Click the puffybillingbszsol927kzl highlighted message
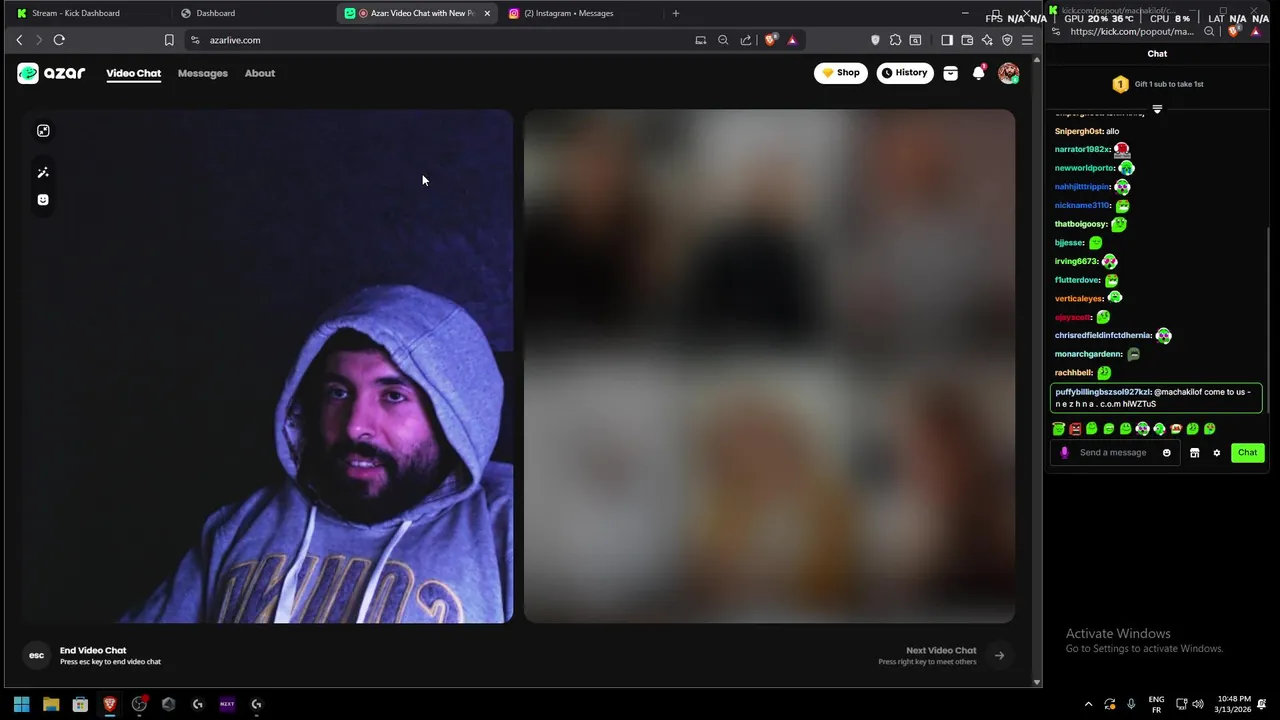The image size is (1280, 720). (x=1157, y=398)
